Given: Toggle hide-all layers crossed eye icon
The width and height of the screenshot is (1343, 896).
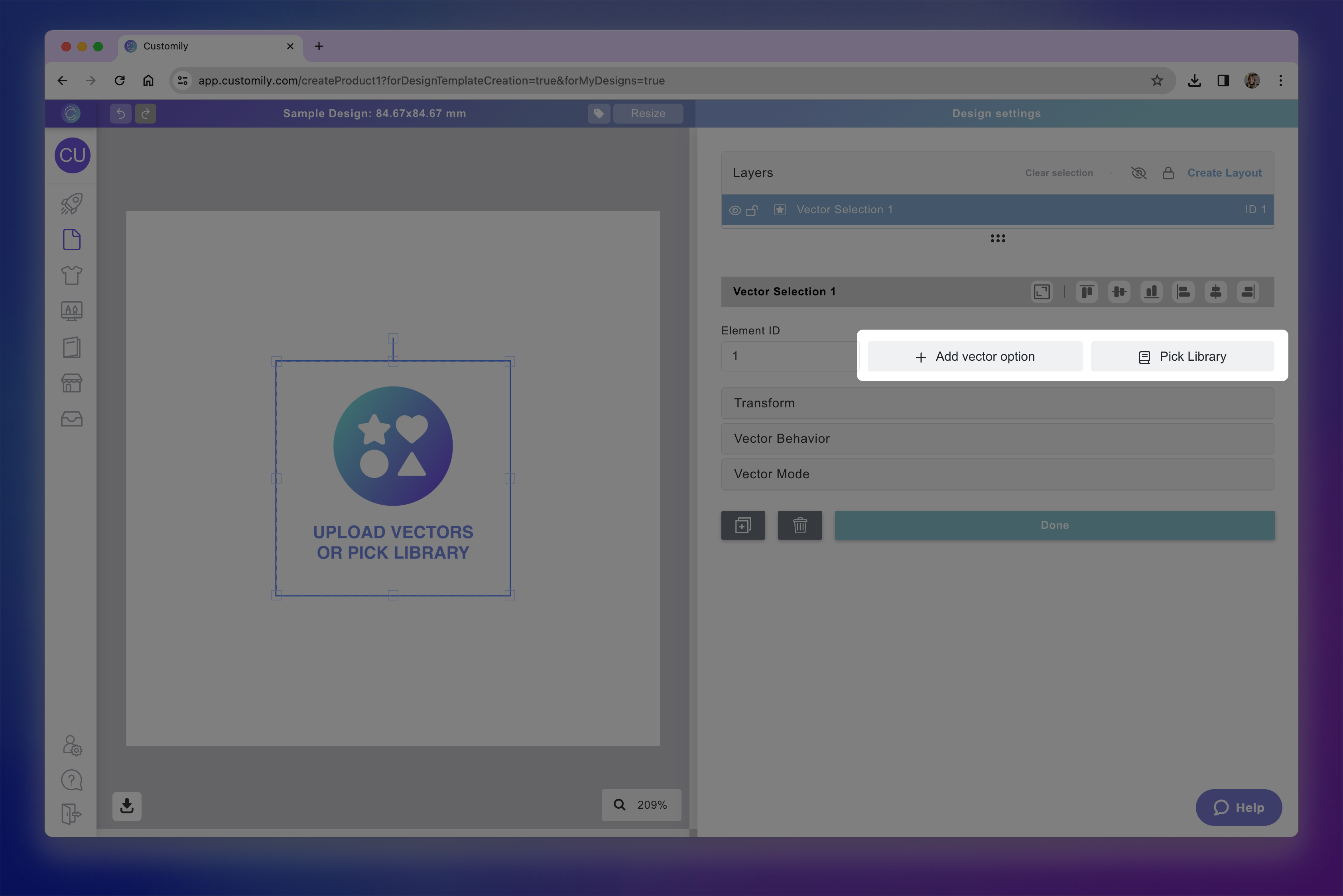Looking at the screenshot, I should tap(1138, 173).
